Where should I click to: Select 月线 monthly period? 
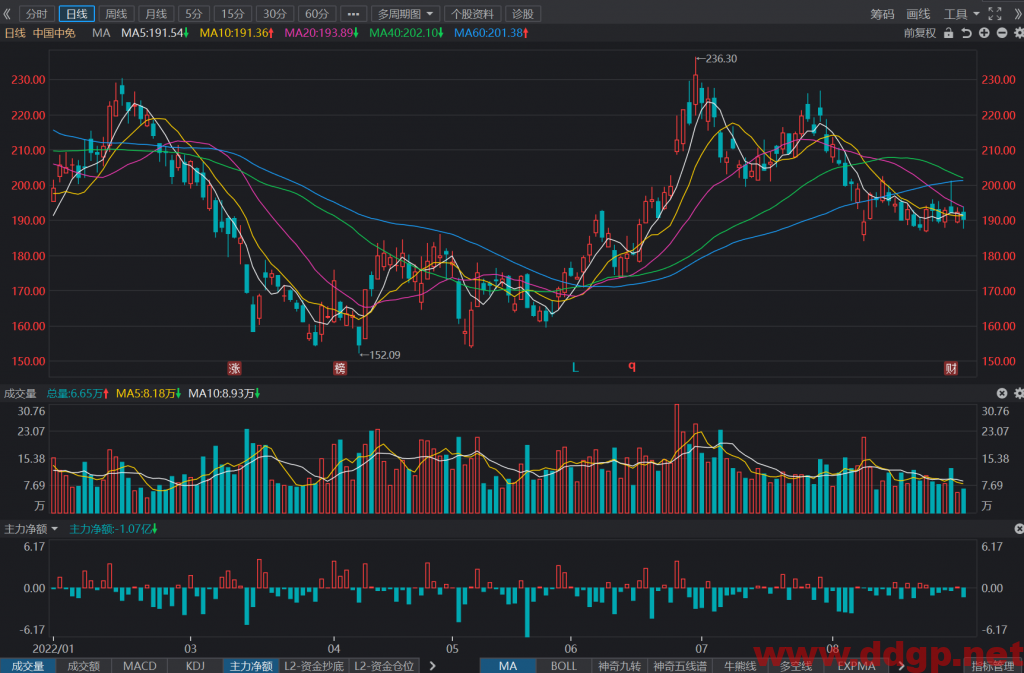(156, 14)
